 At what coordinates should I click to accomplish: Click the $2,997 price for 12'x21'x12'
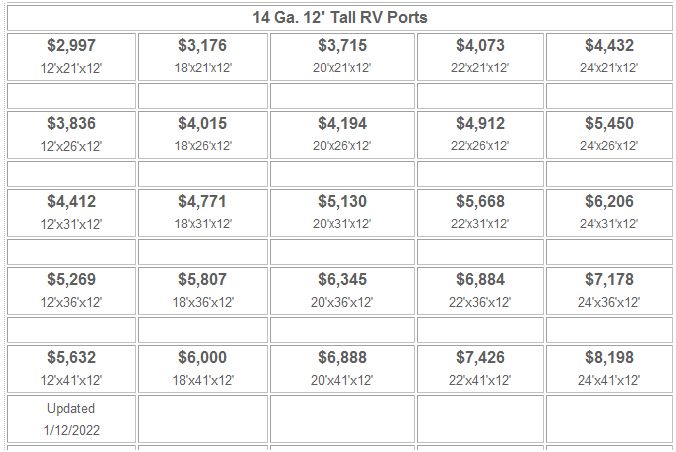pyautogui.click(x=72, y=45)
